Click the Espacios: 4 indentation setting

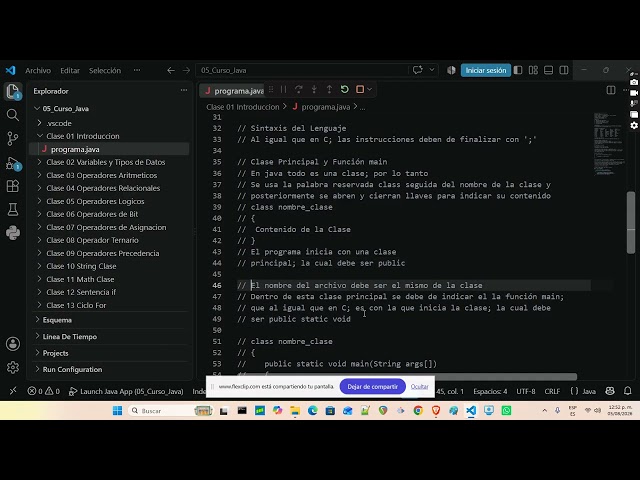pos(490,391)
